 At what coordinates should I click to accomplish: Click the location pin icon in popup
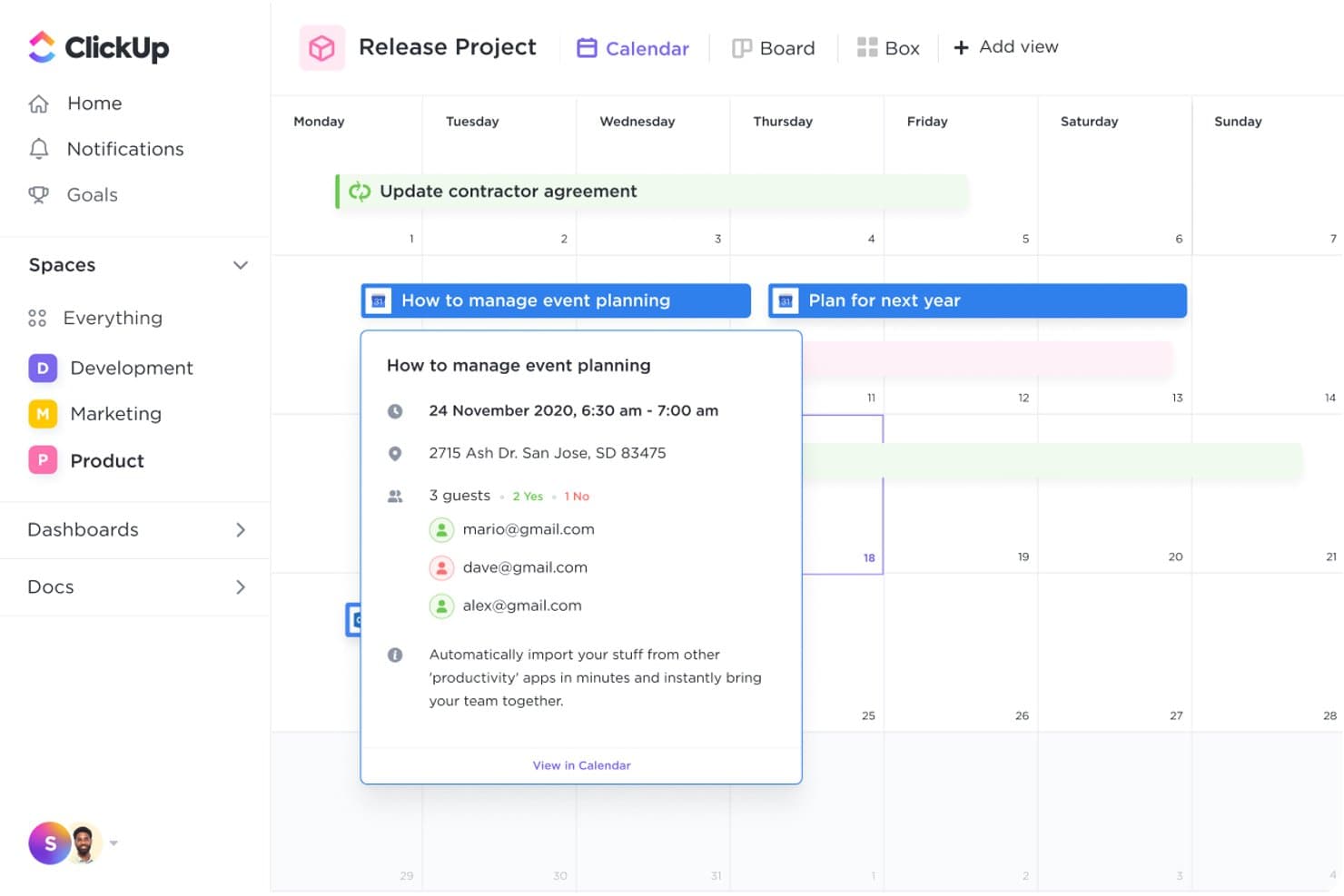tap(395, 453)
